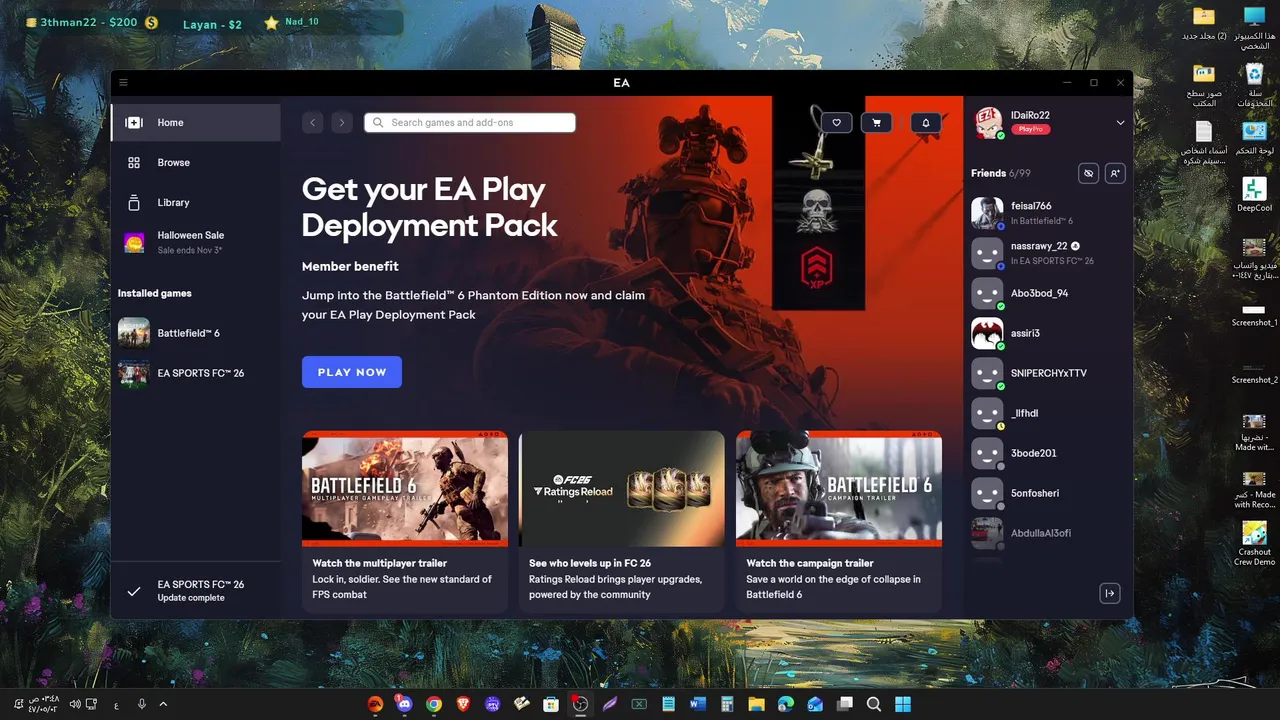Select the Screenshot_2 desktop file

click(1254, 373)
